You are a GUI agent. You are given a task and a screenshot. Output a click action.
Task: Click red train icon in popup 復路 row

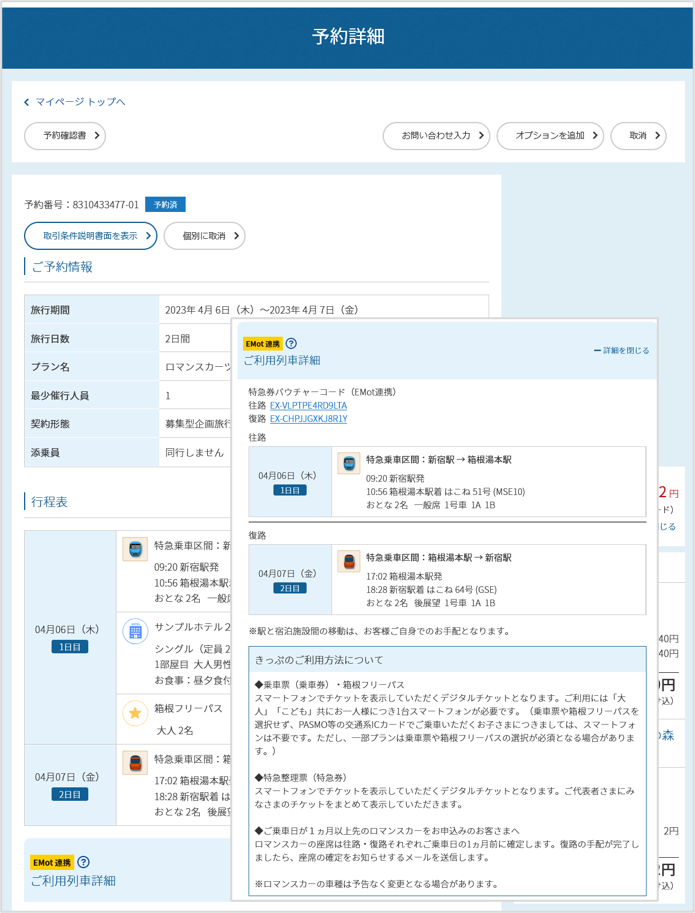[x=349, y=561]
